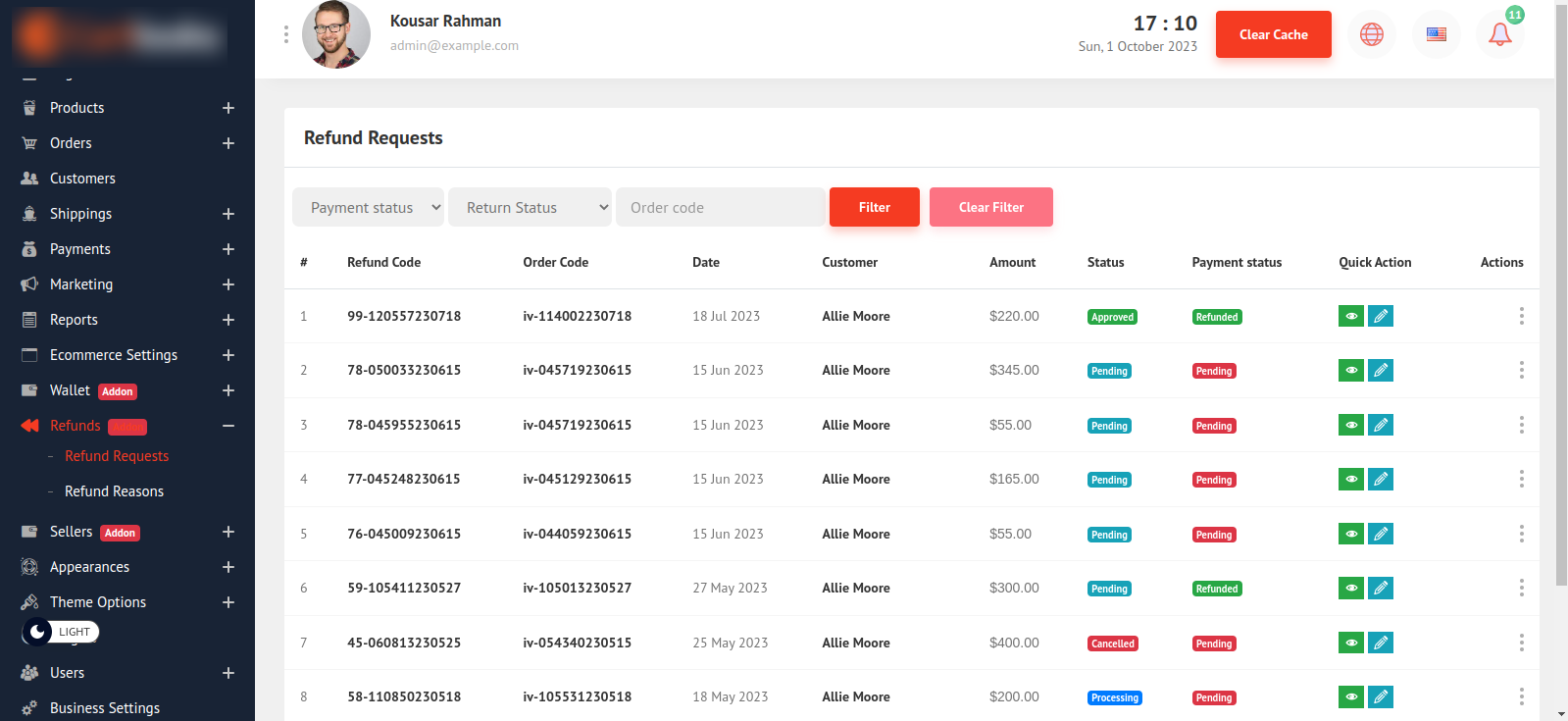This screenshot has height=721, width=1568.
Task: View details eye icon for refund 58-110850230518
Action: pos(1350,696)
